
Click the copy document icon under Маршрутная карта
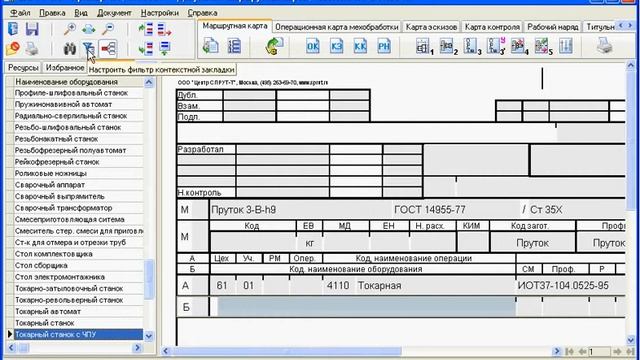coord(211,46)
